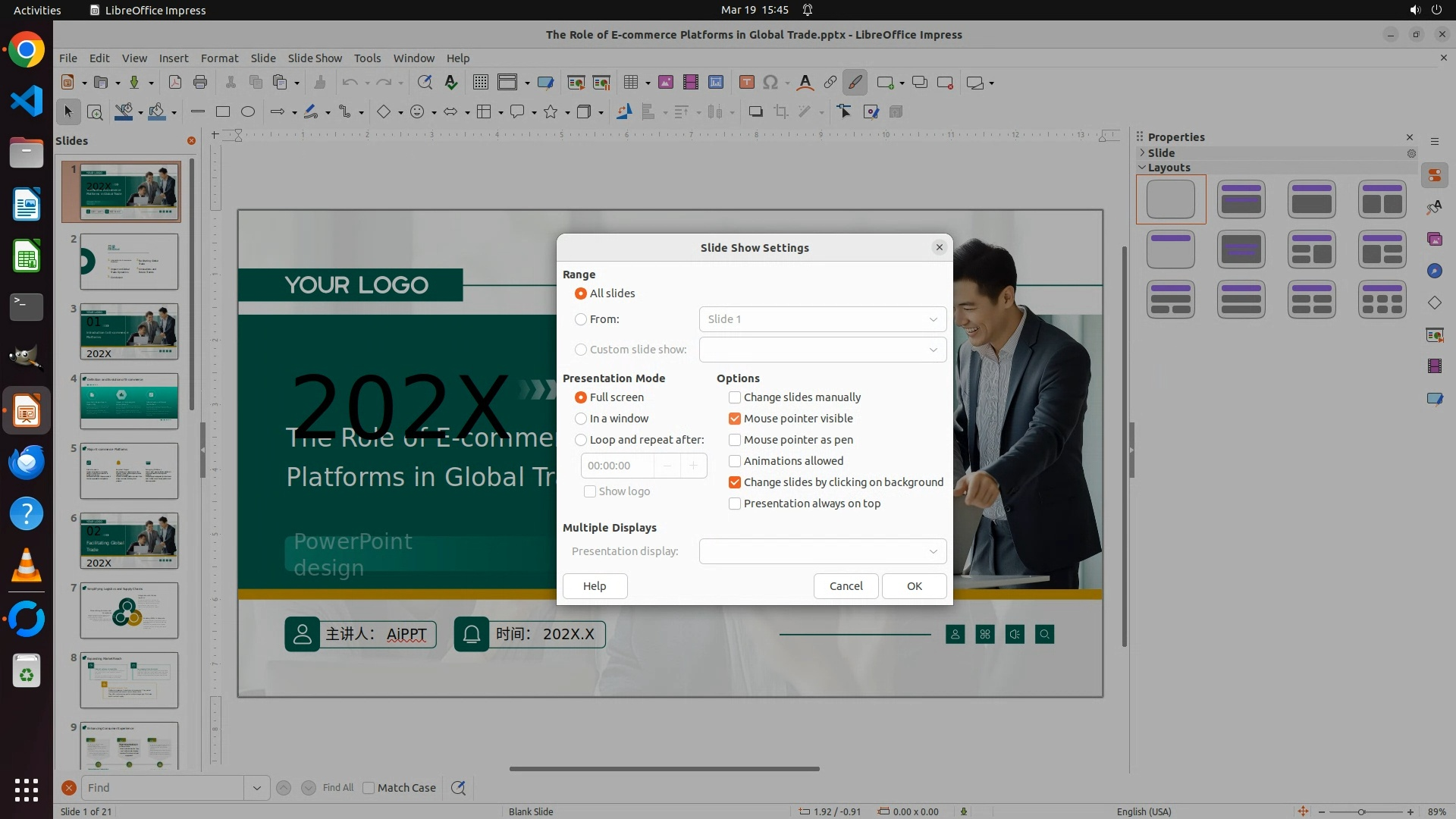Open the Slide Show menu
The width and height of the screenshot is (1456, 819).
click(x=315, y=58)
